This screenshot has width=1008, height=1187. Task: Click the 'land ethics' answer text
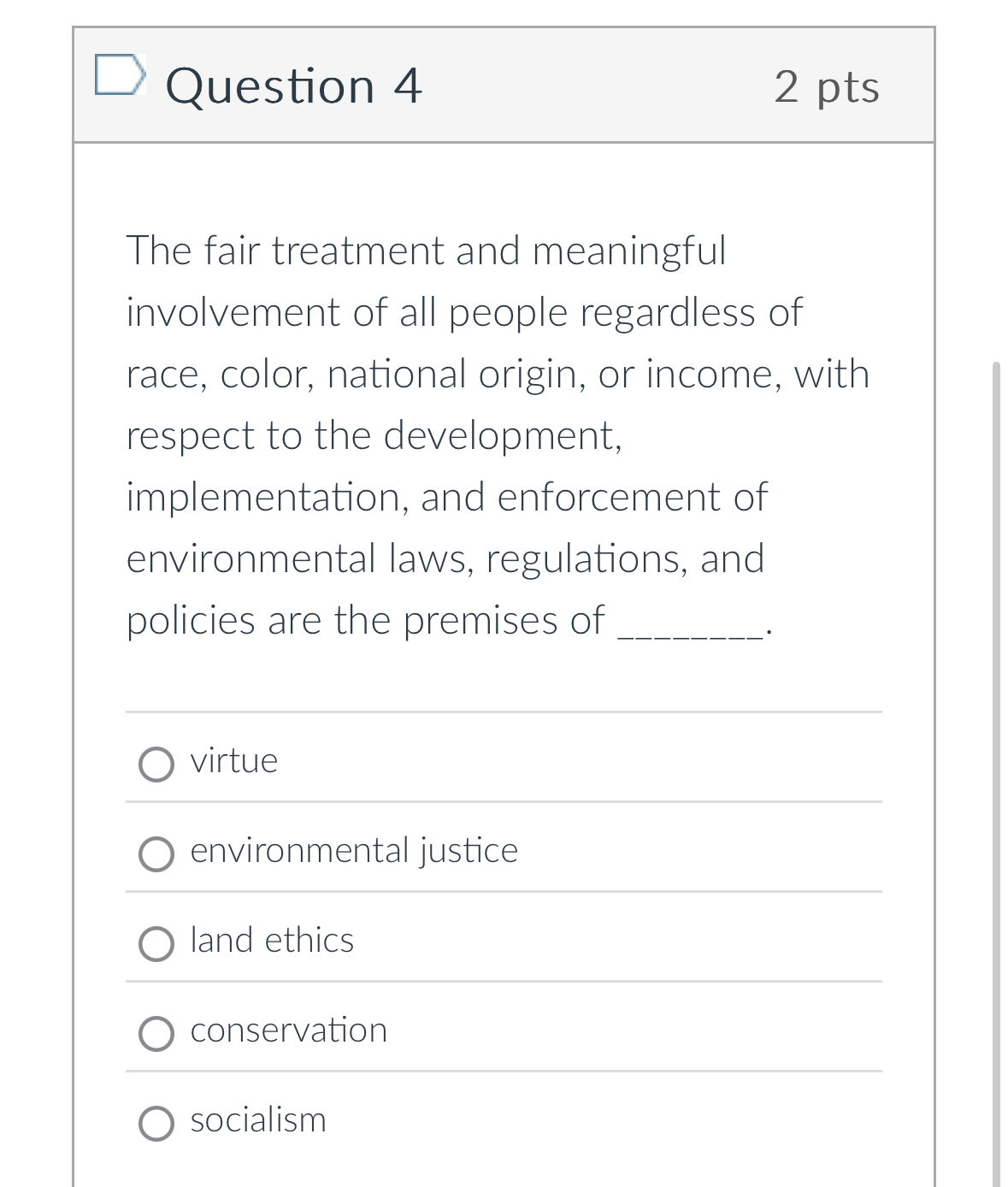[272, 941]
